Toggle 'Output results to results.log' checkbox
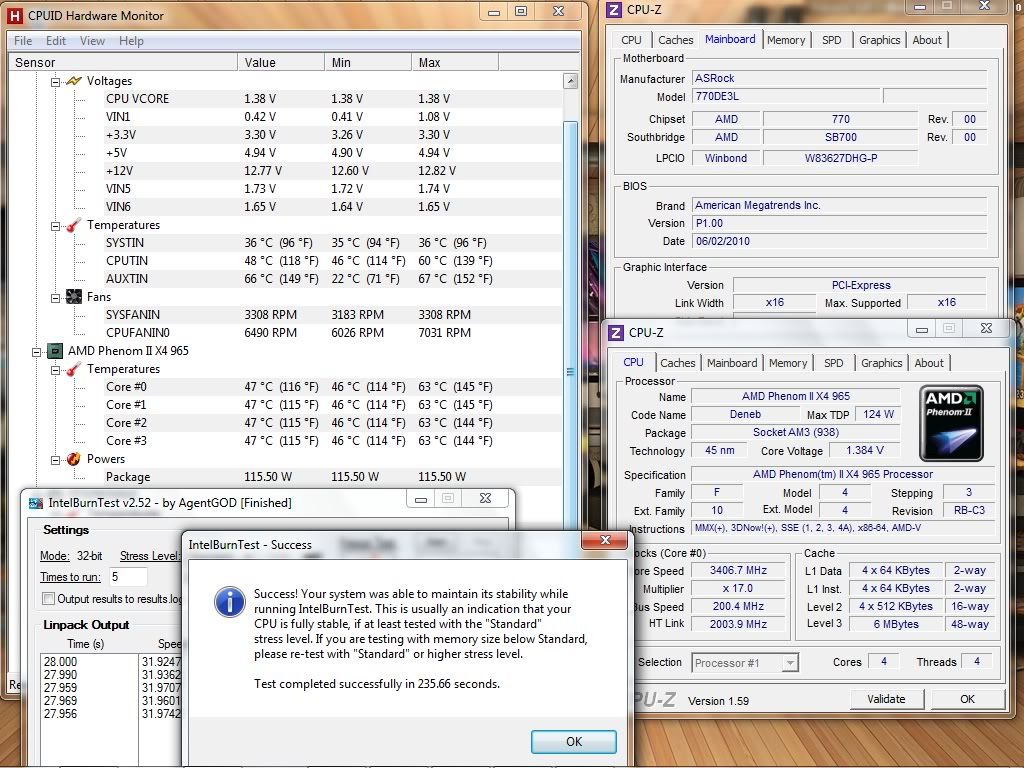 point(48,599)
